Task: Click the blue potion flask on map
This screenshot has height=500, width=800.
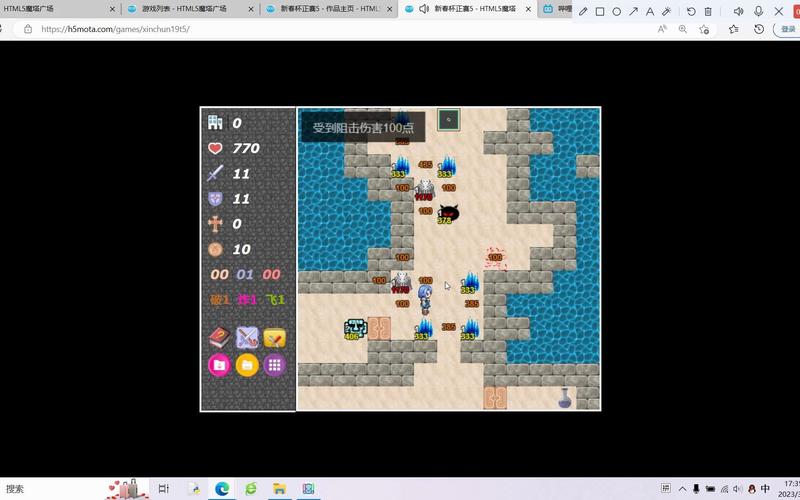Action: tap(565, 398)
